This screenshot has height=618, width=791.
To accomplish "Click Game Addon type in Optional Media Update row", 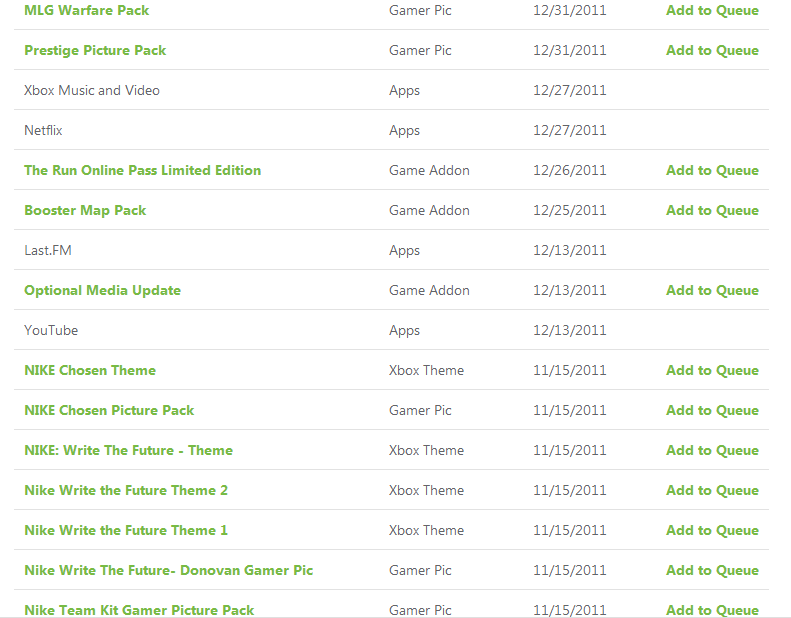I will pyautogui.click(x=429, y=291).
